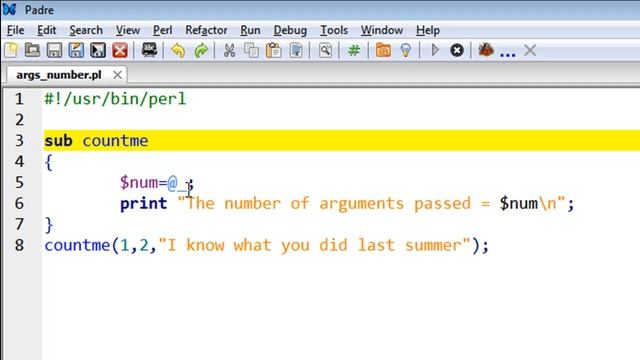Stop execution with the black stop icon
640x360 pixels.
click(x=457, y=51)
